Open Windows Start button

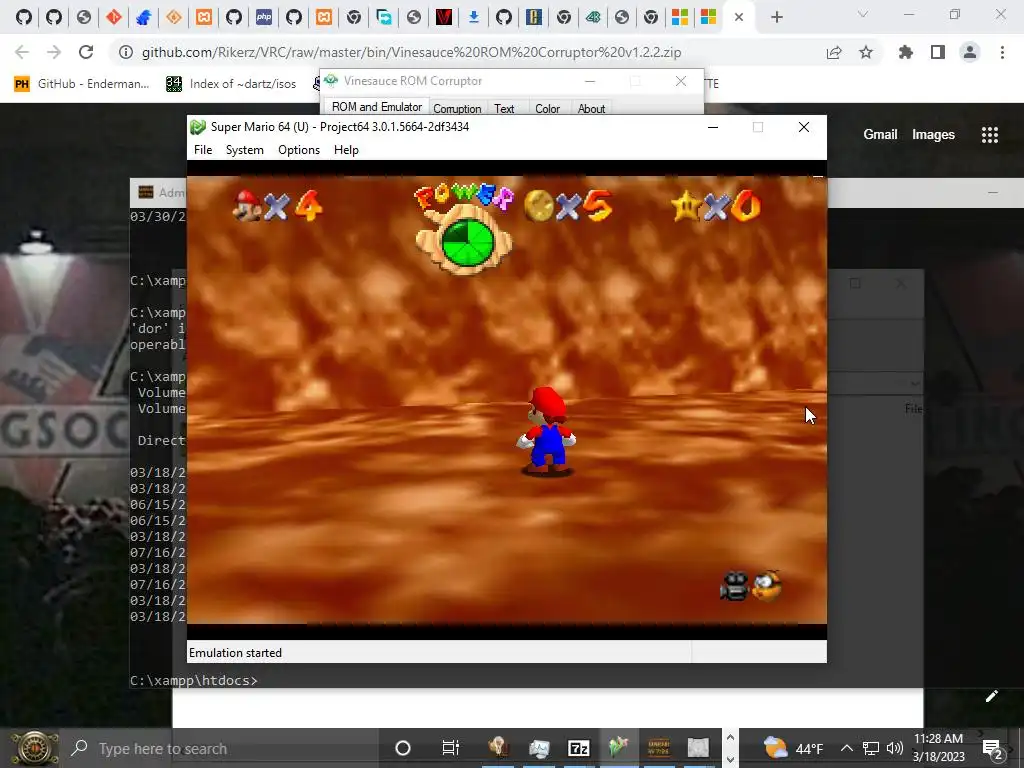point(34,748)
